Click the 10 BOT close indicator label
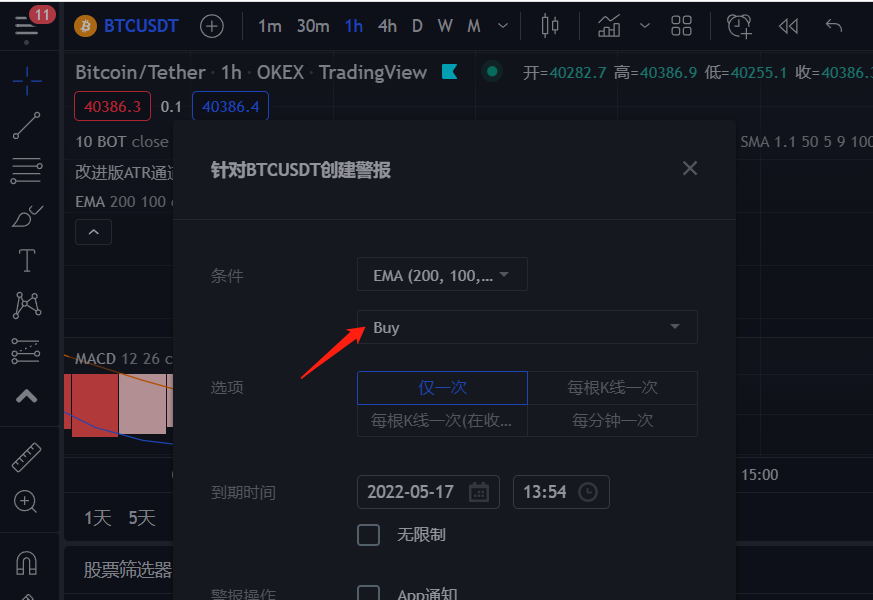This screenshot has width=873, height=600. click(x=122, y=141)
